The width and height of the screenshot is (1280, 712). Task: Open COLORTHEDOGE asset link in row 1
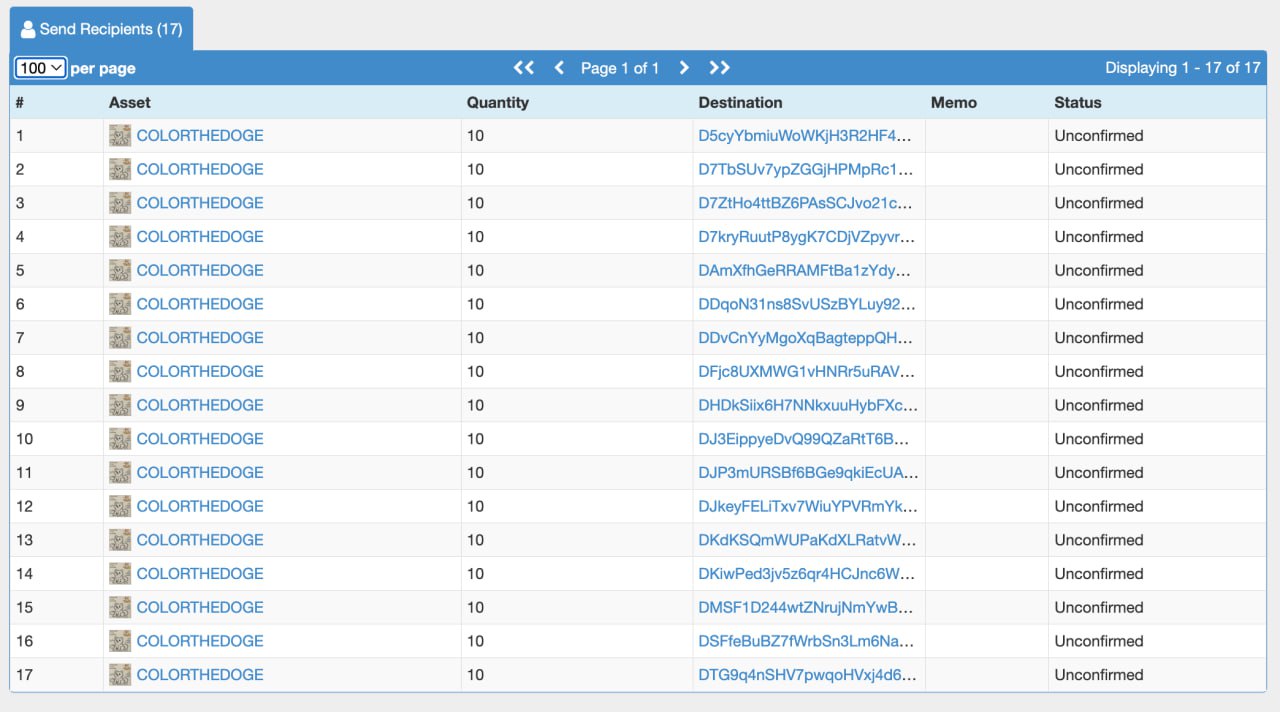click(x=200, y=136)
